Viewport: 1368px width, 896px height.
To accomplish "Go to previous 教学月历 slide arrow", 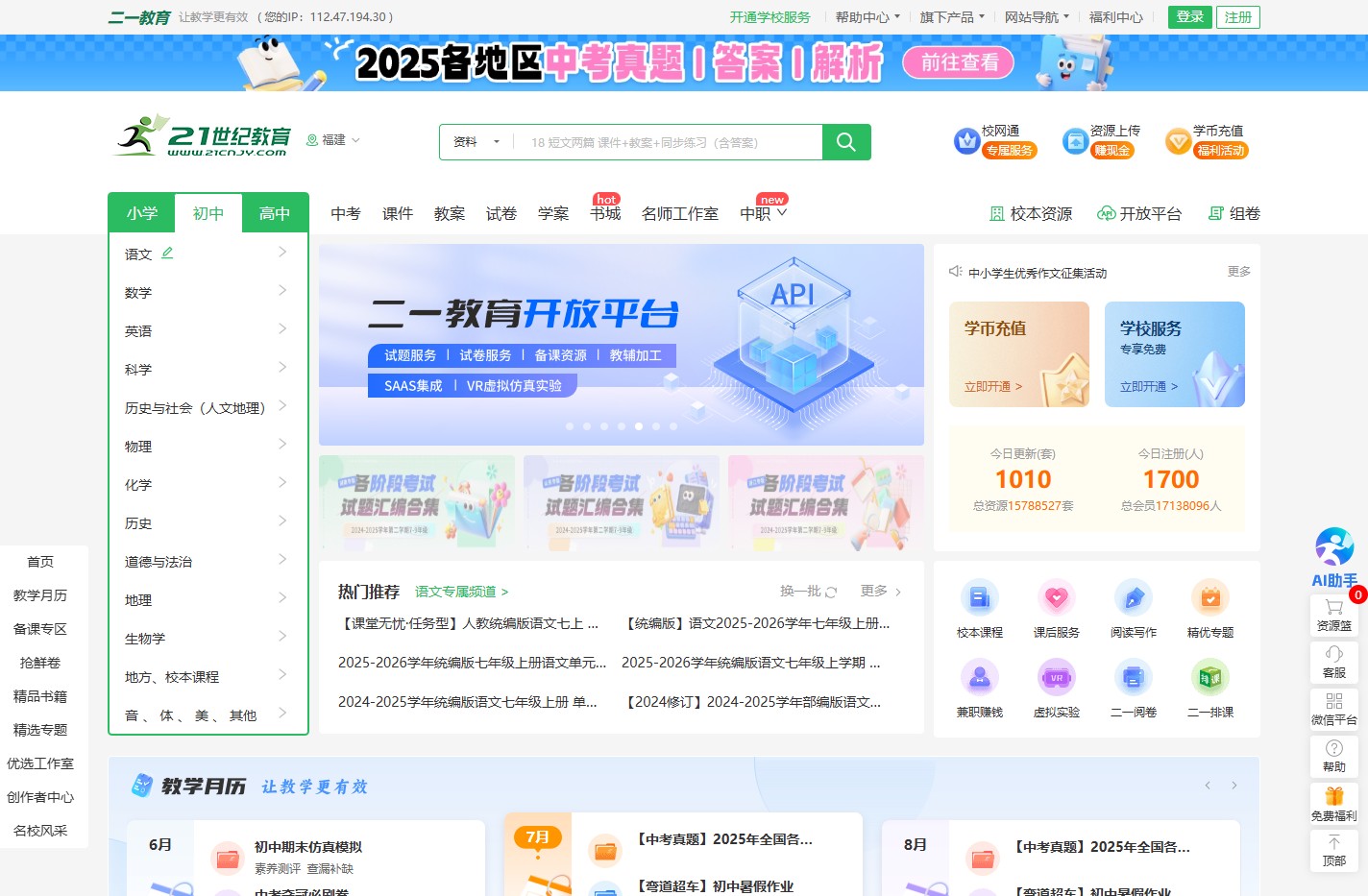I will click(x=1208, y=786).
